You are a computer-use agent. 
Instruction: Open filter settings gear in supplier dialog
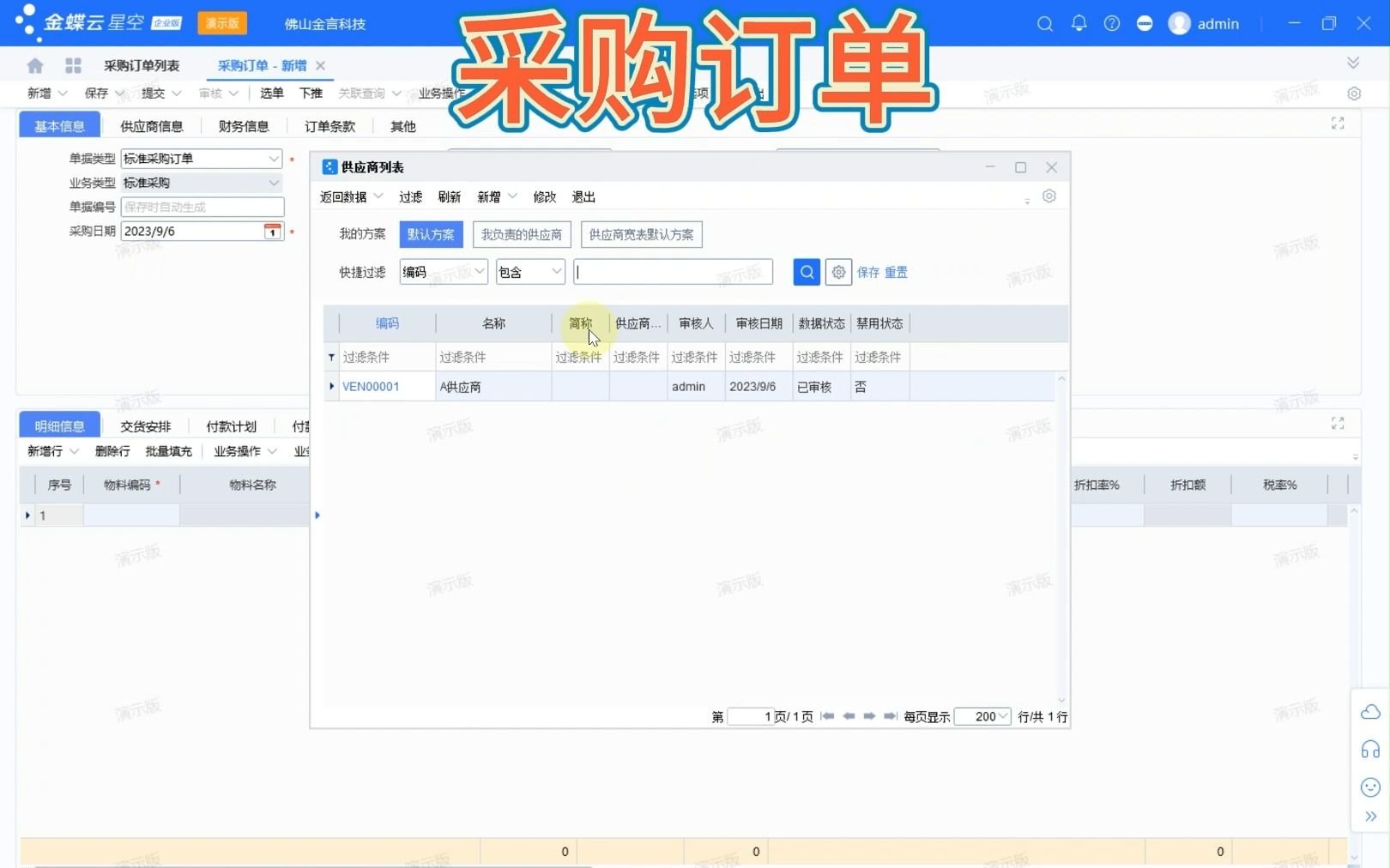tap(838, 272)
